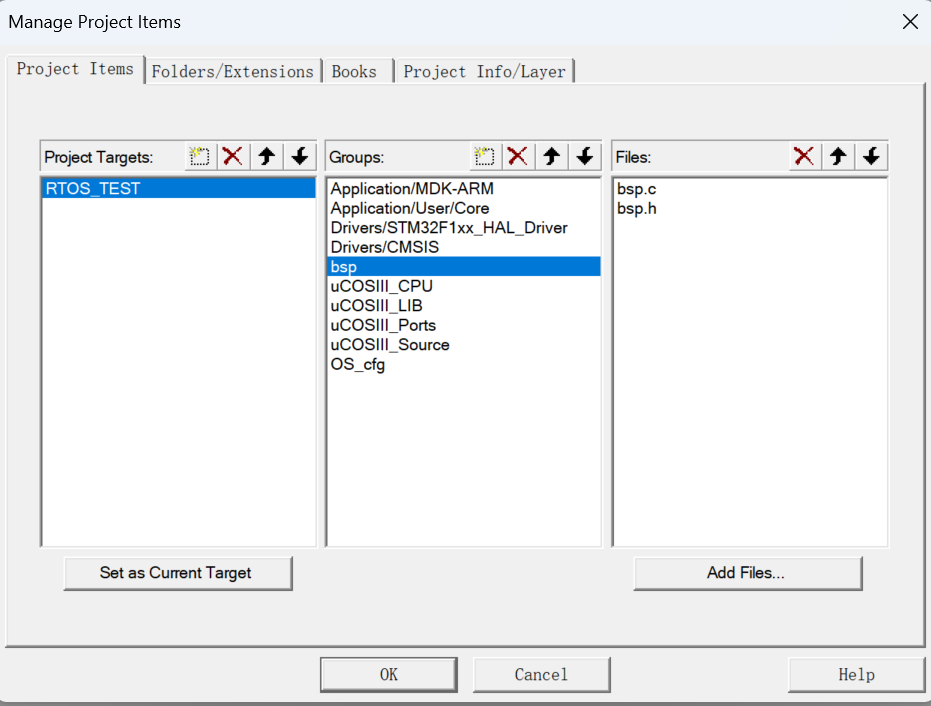Move the project target up
Image resolution: width=931 pixels, height=706 pixels.
pos(267,157)
